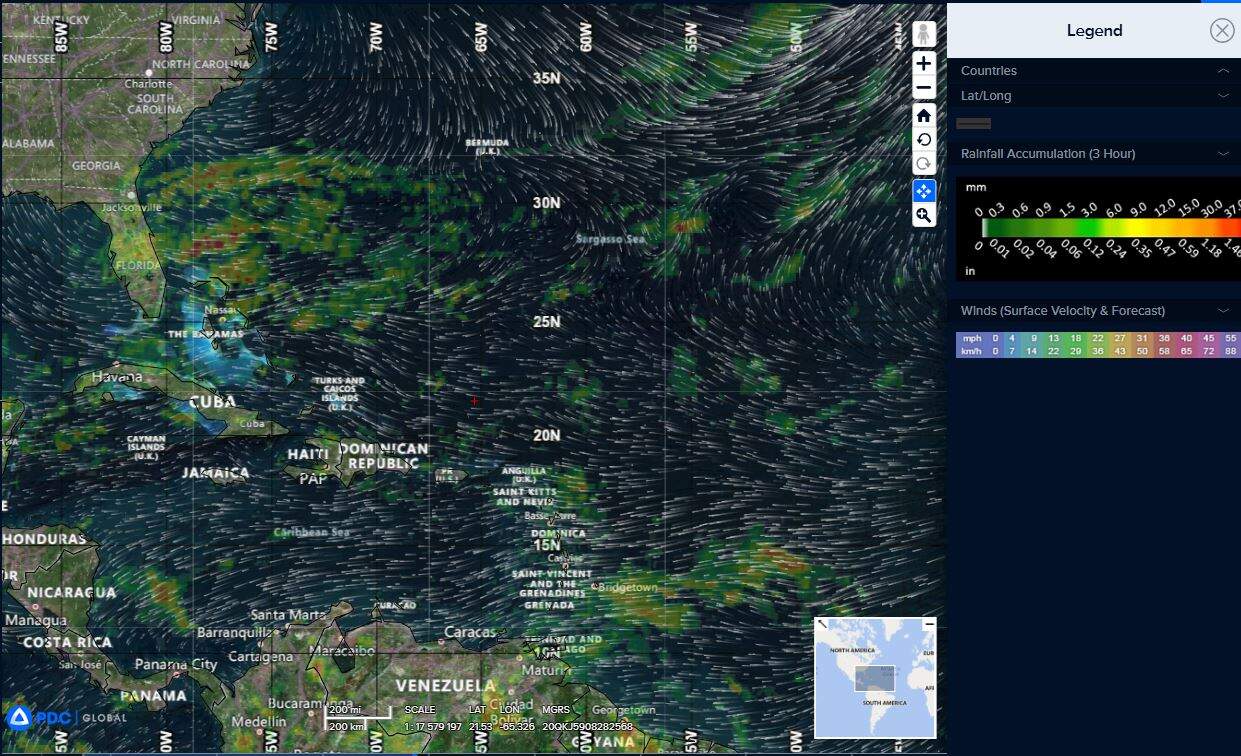1241x756 pixels.
Task: Click the Legend panel title
Action: pyautogui.click(x=1094, y=31)
